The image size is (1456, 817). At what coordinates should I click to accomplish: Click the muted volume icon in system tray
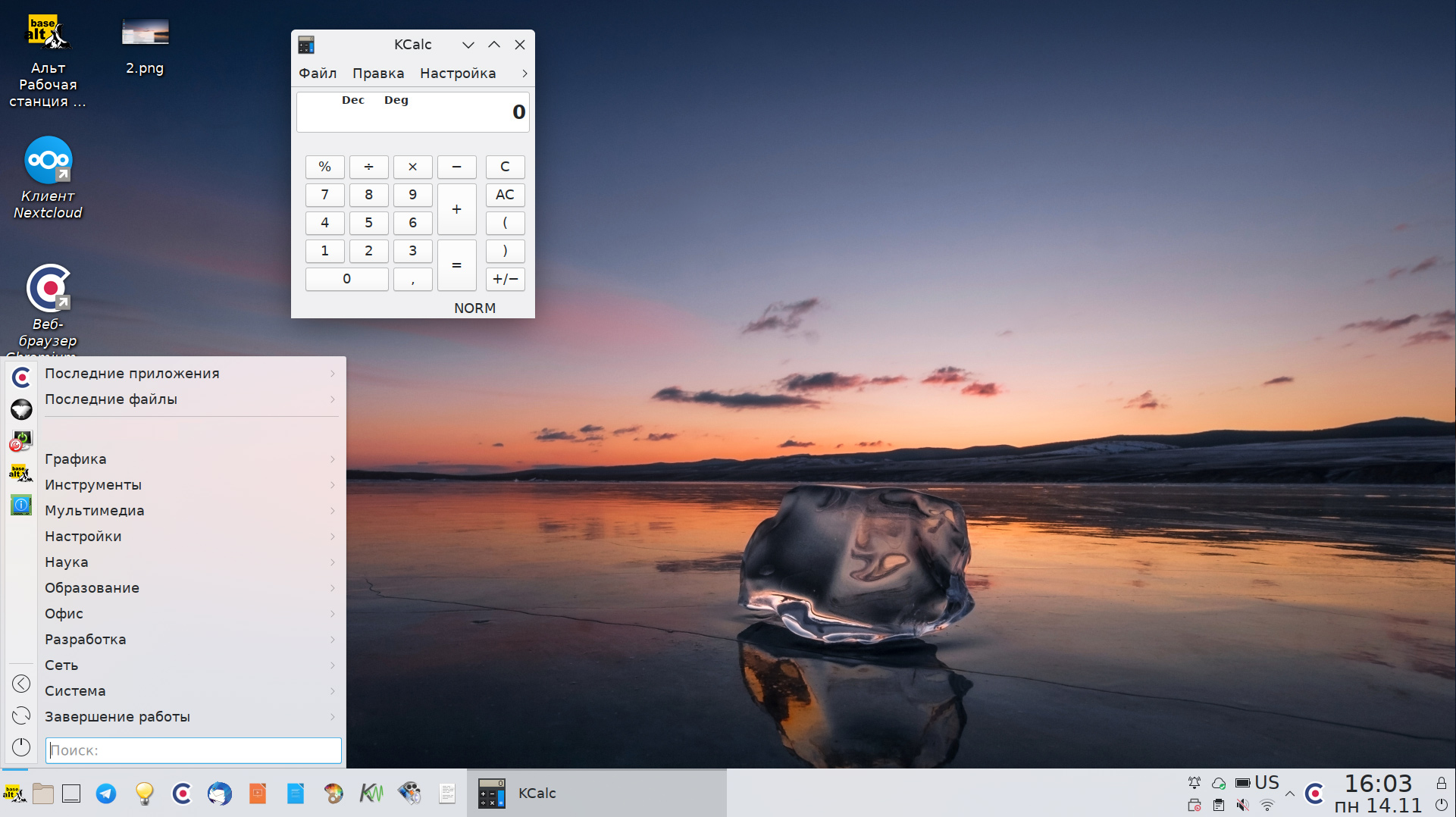click(x=1243, y=805)
